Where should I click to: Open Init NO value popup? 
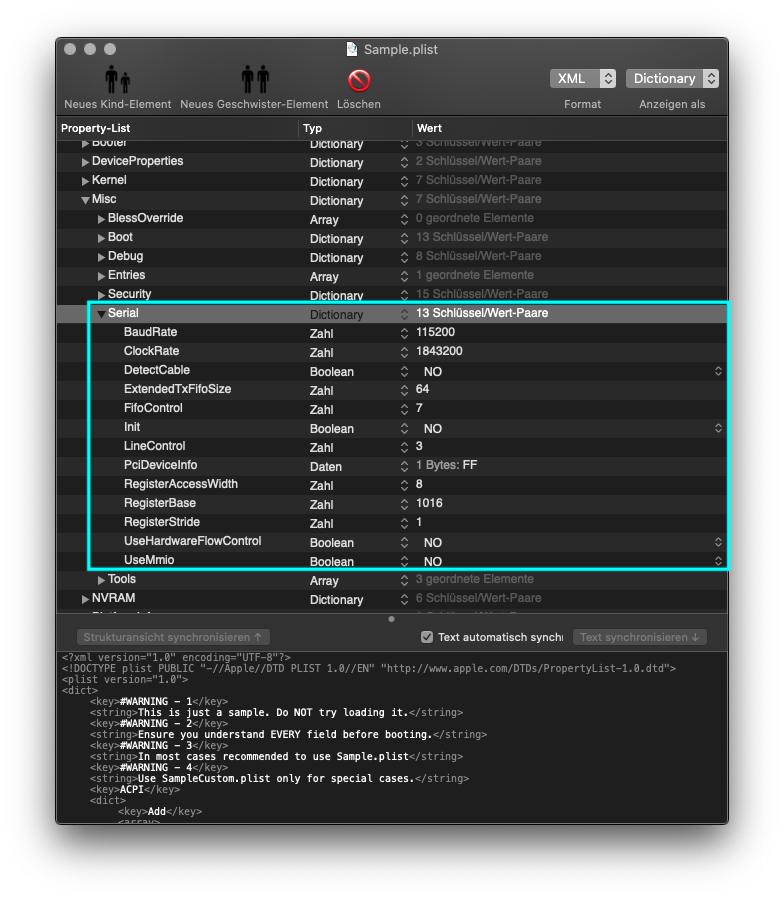tap(718, 428)
